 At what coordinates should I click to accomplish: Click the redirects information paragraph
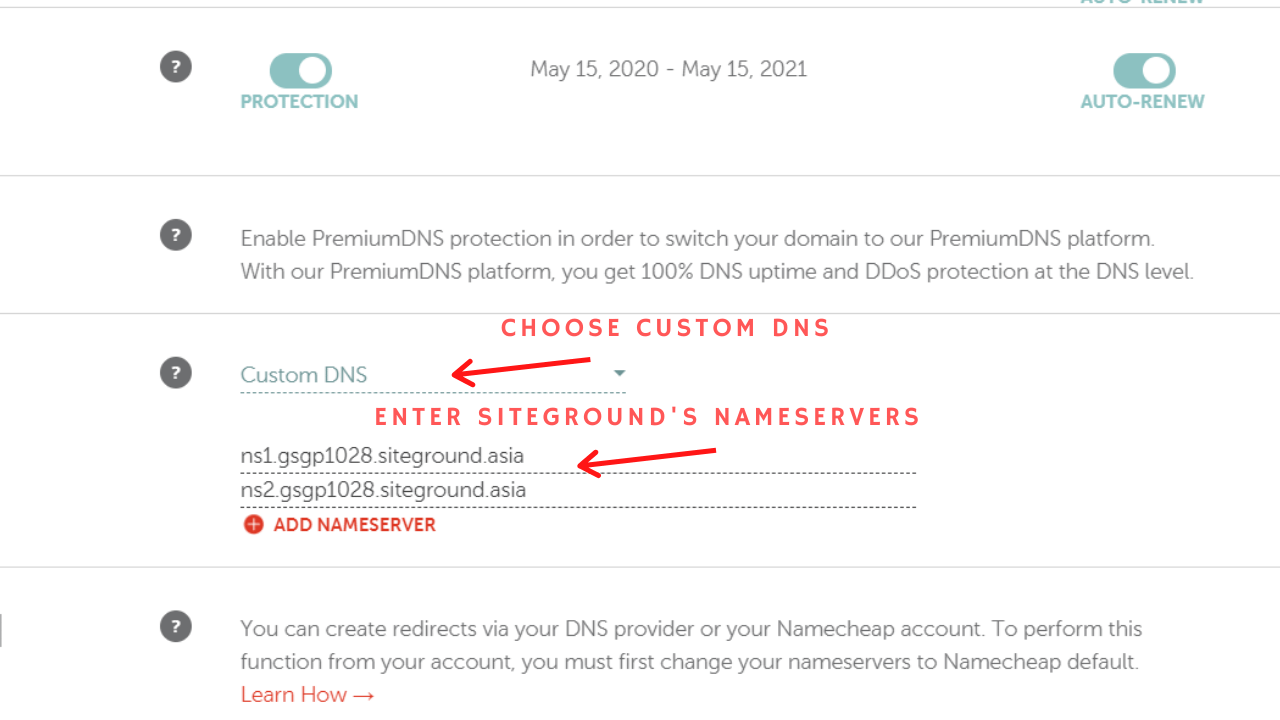pyautogui.click(x=691, y=645)
